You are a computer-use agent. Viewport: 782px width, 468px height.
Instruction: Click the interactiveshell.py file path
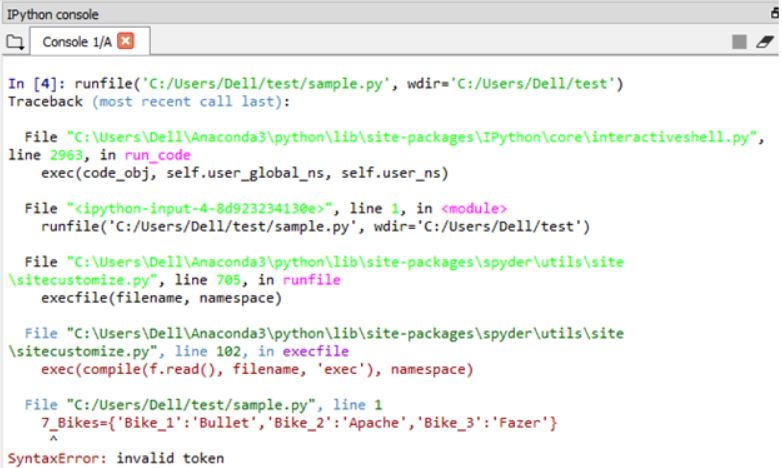pyautogui.click(x=412, y=137)
